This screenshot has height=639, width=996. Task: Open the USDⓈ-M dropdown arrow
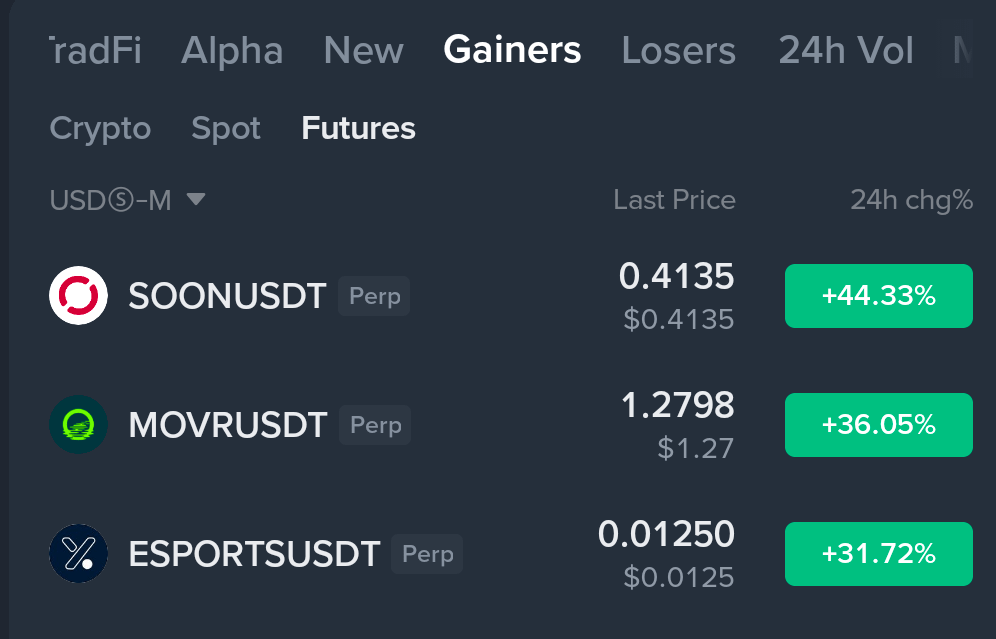click(196, 199)
